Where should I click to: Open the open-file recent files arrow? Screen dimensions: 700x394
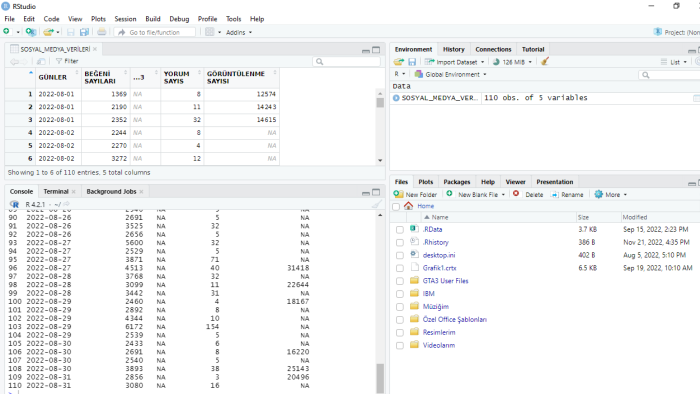pyautogui.click(x=58, y=32)
